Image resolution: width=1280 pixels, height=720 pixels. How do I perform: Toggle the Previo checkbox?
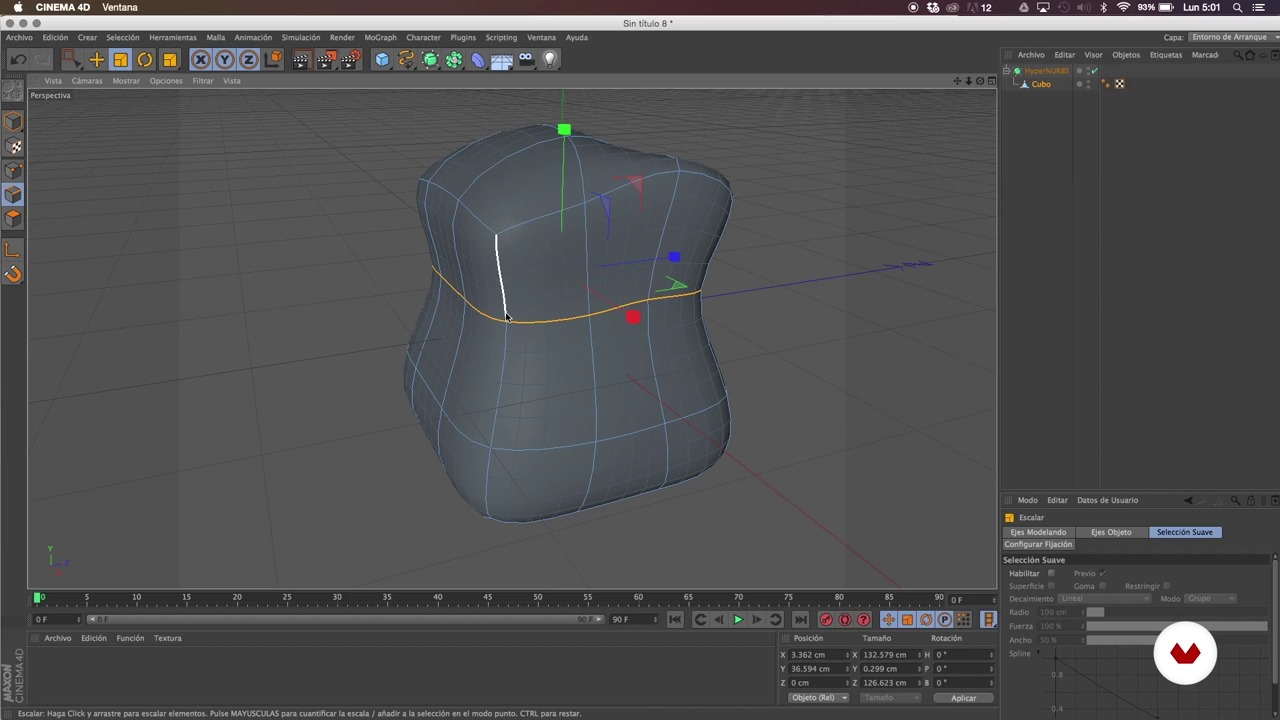pyautogui.click(x=1102, y=573)
